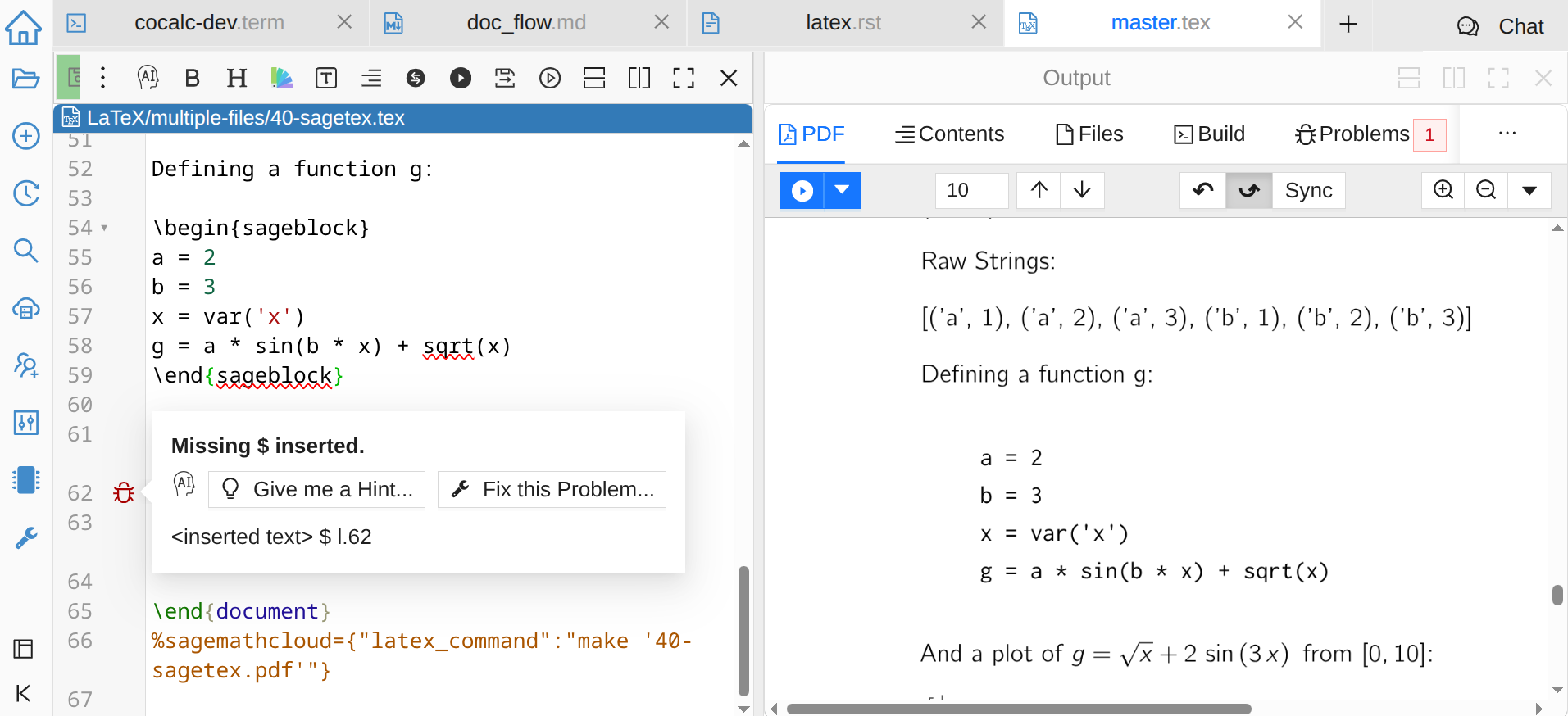Open the color palette icon in toolbar
This screenshot has width=1568, height=716.
(x=281, y=78)
